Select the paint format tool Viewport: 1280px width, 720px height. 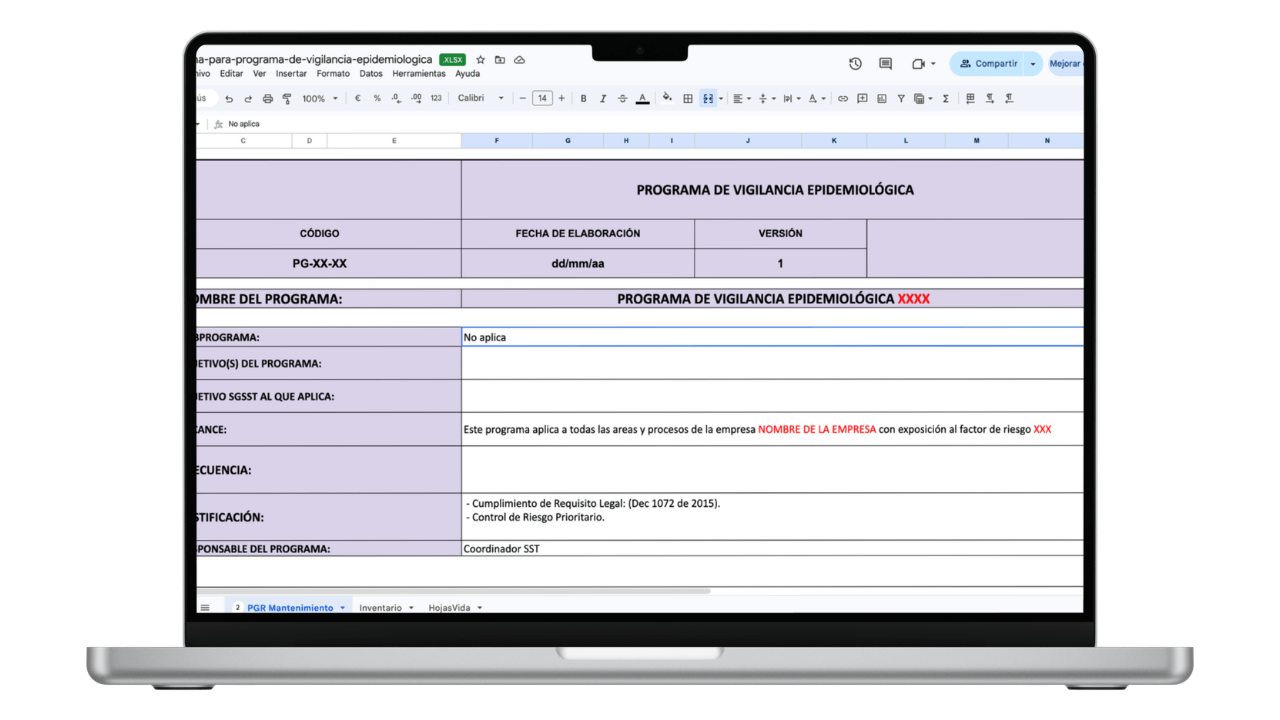(287, 98)
